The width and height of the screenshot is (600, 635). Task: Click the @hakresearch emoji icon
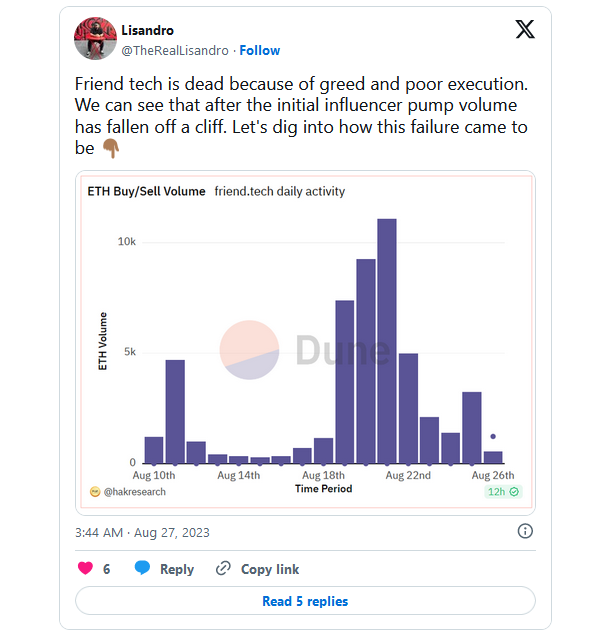95,492
